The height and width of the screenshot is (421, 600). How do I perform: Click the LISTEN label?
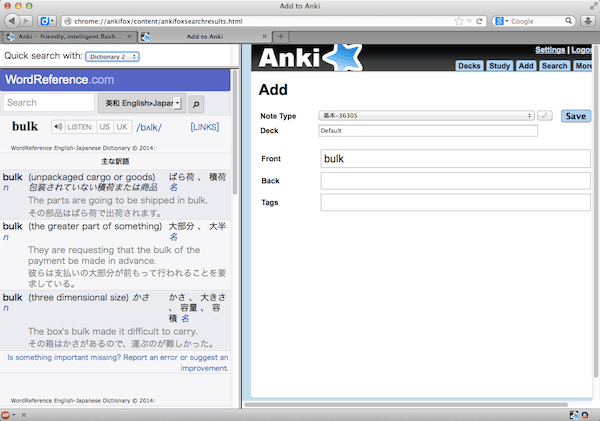tap(80, 127)
